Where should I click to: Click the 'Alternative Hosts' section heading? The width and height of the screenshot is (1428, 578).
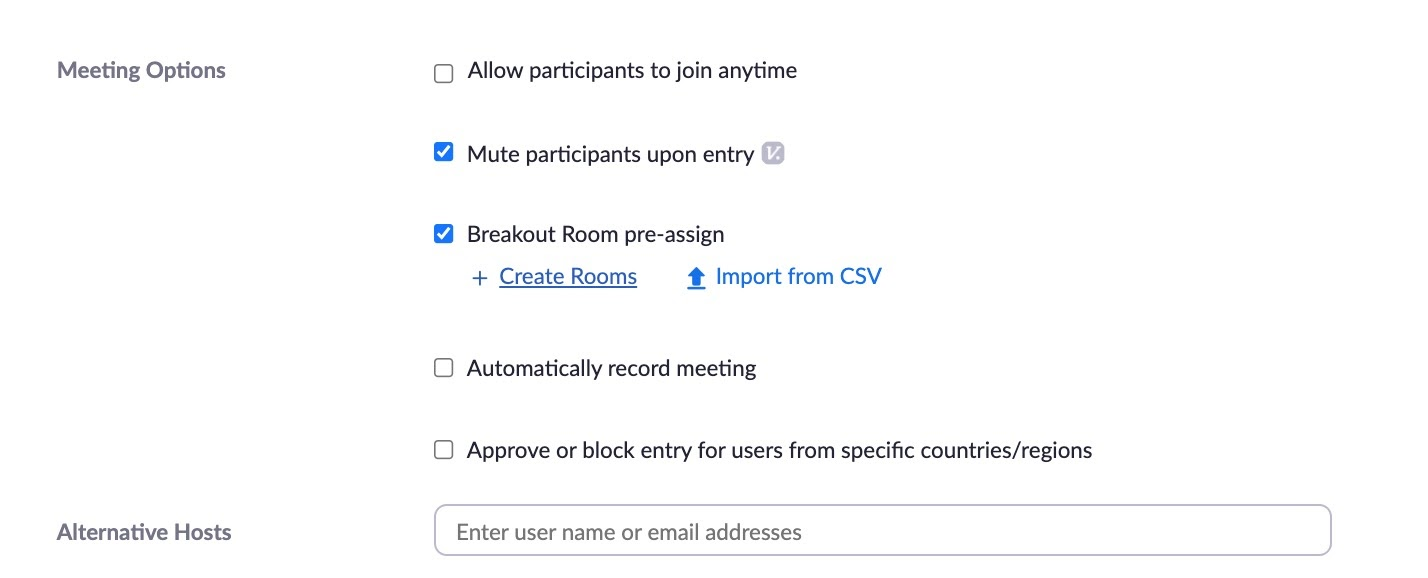click(144, 532)
